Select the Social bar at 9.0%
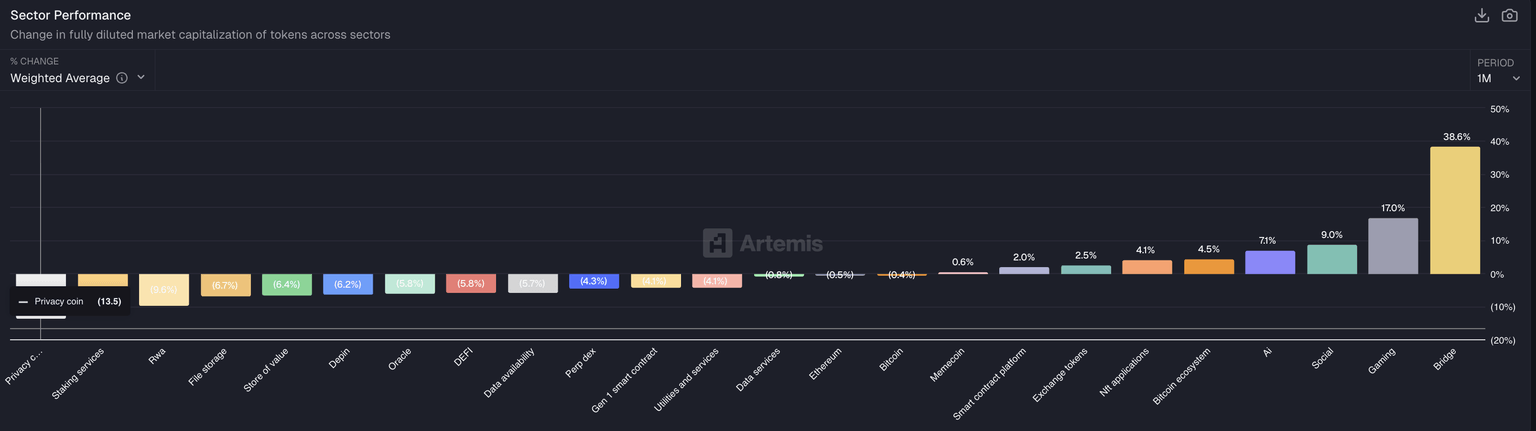 tap(1332, 259)
